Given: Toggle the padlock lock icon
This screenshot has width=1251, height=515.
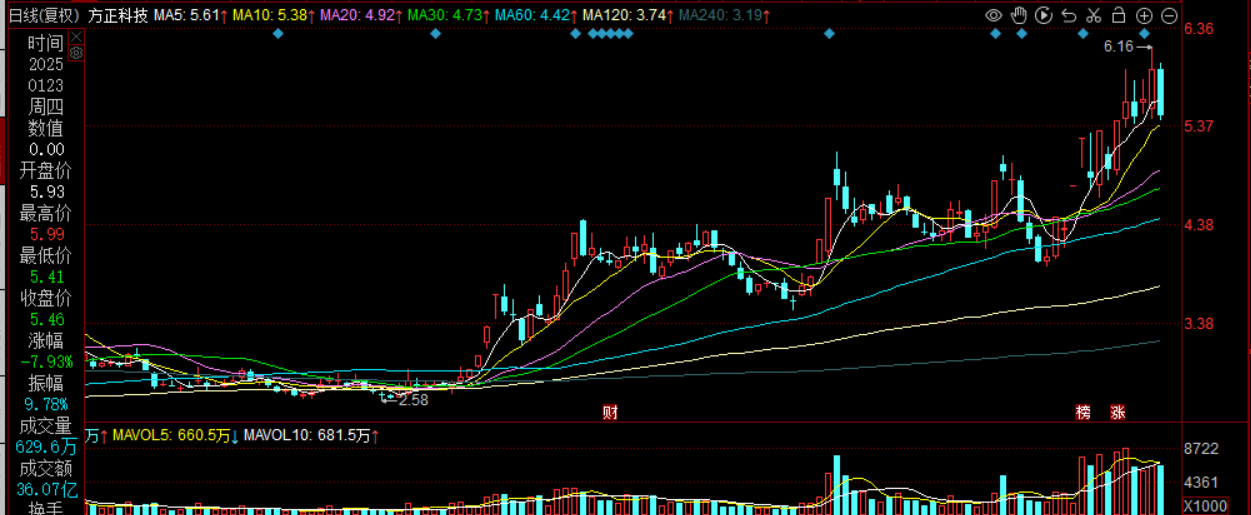Looking at the screenshot, I should [x=1119, y=15].
